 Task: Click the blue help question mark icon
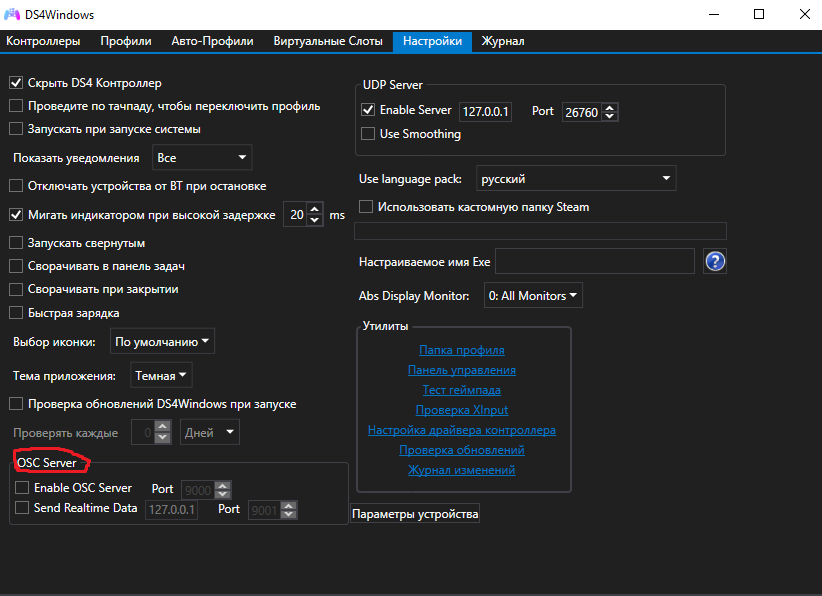(x=715, y=262)
